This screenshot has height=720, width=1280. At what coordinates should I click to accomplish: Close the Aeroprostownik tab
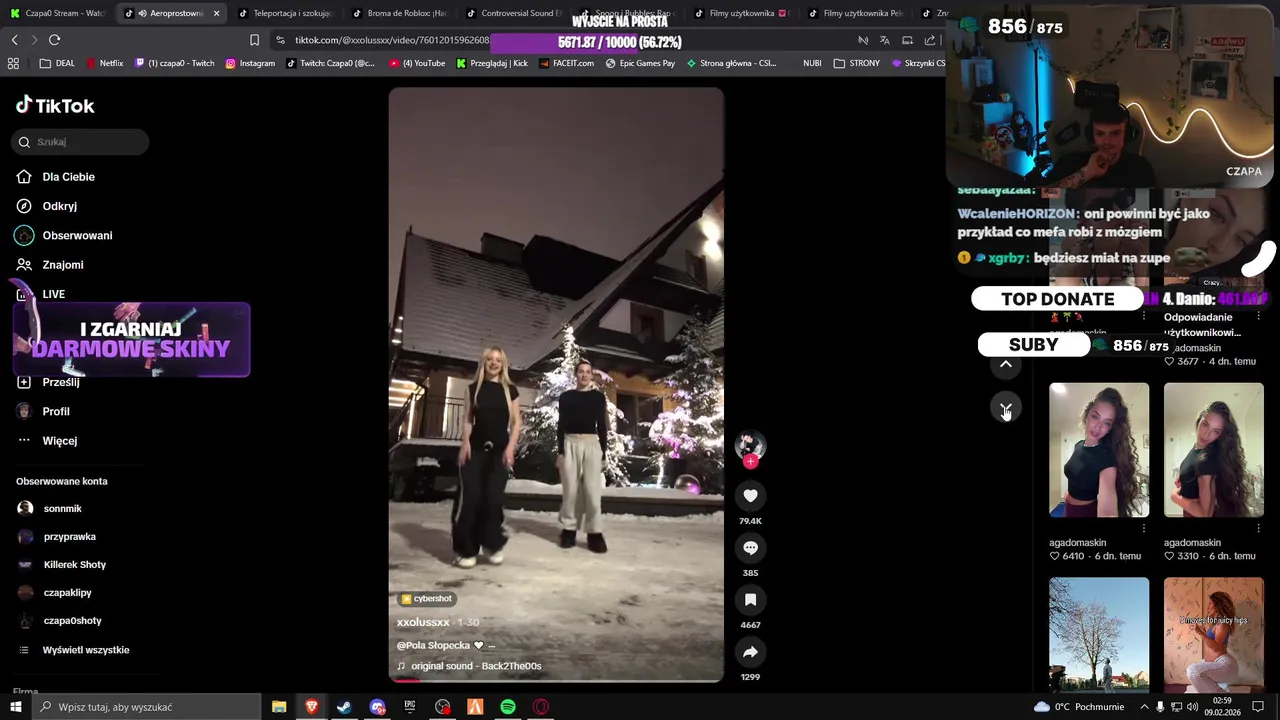coord(216,14)
